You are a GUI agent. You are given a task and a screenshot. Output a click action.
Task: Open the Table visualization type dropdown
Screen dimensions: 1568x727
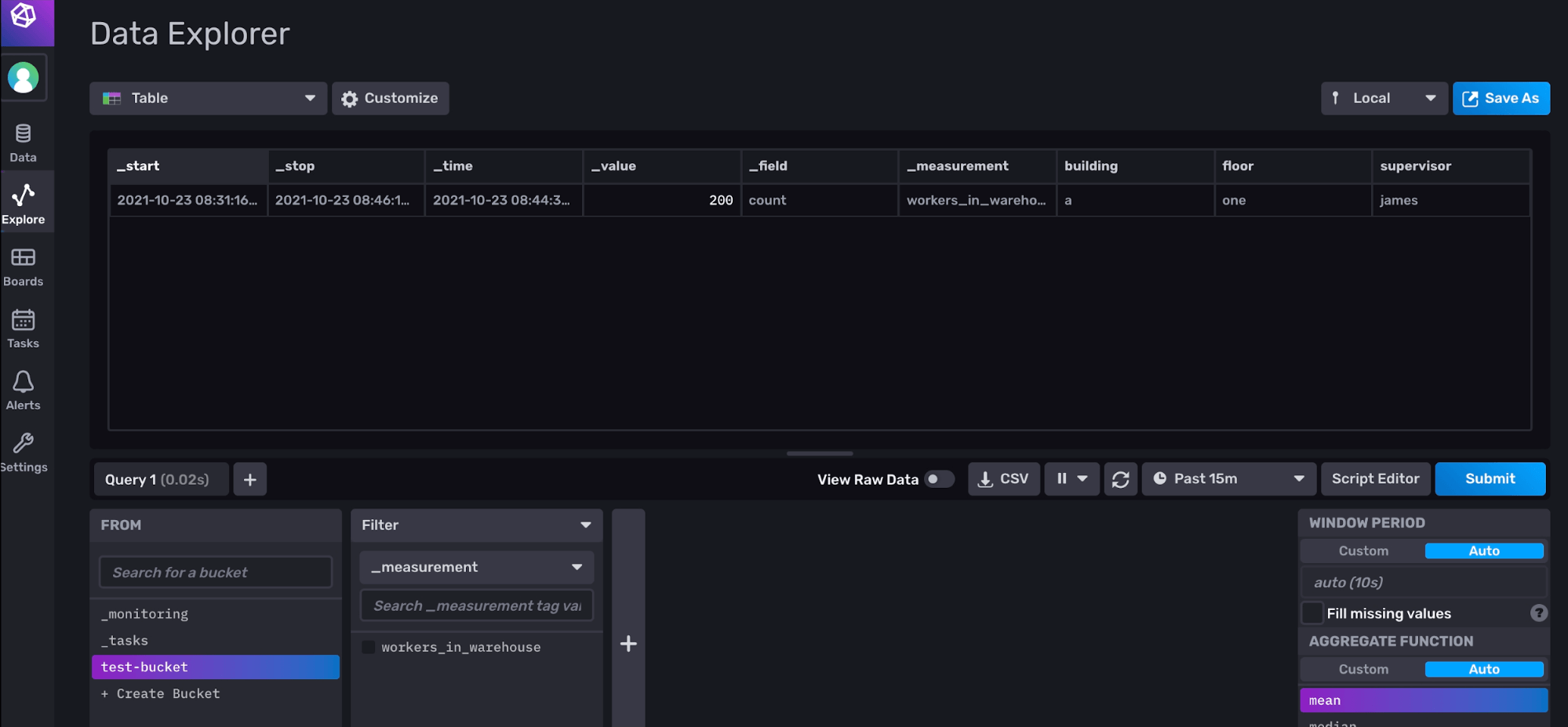coord(208,98)
